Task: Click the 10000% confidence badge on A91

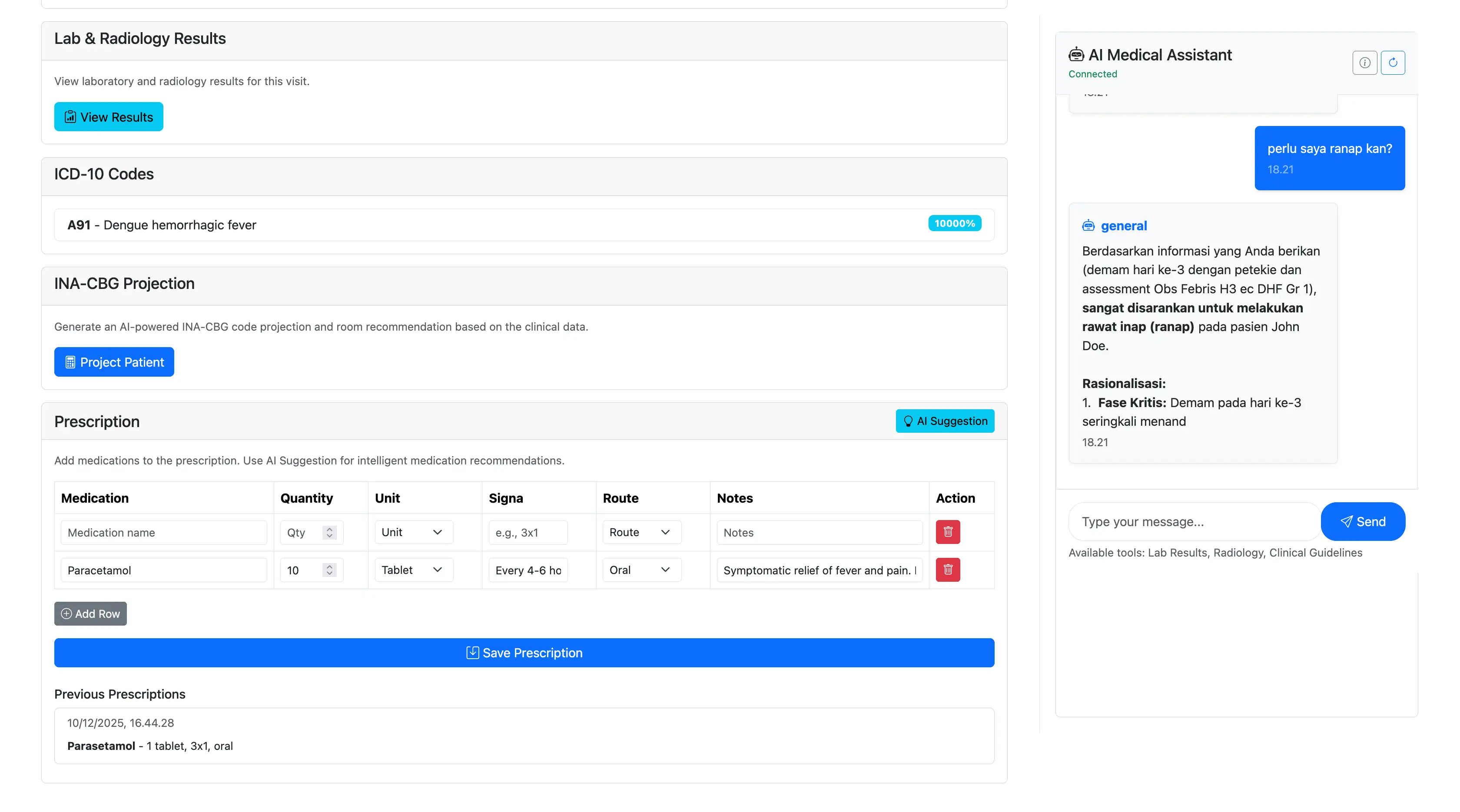Action: [x=955, y=223]
